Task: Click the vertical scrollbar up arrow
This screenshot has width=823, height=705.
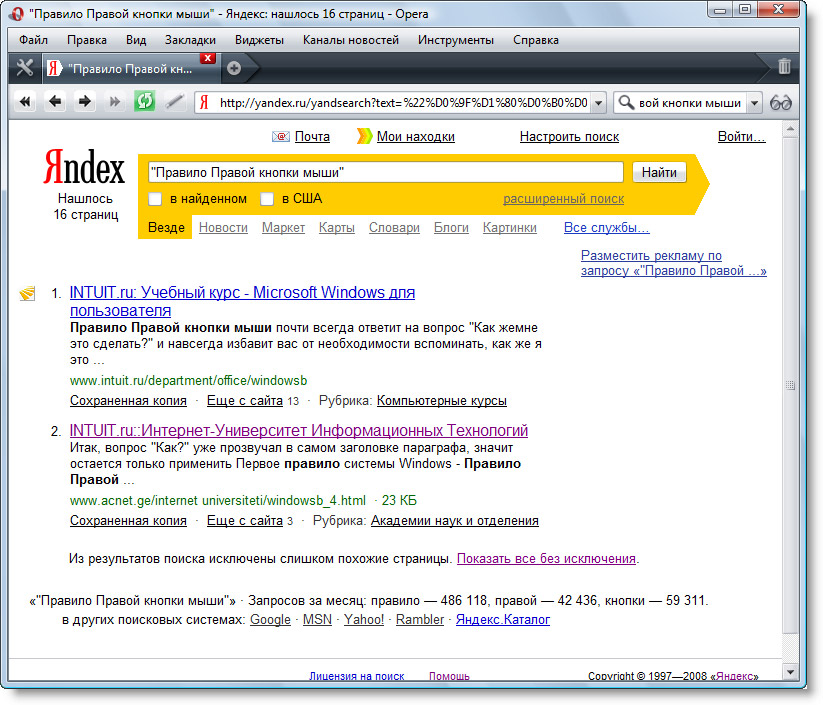Action: click(x=790, y=129)
